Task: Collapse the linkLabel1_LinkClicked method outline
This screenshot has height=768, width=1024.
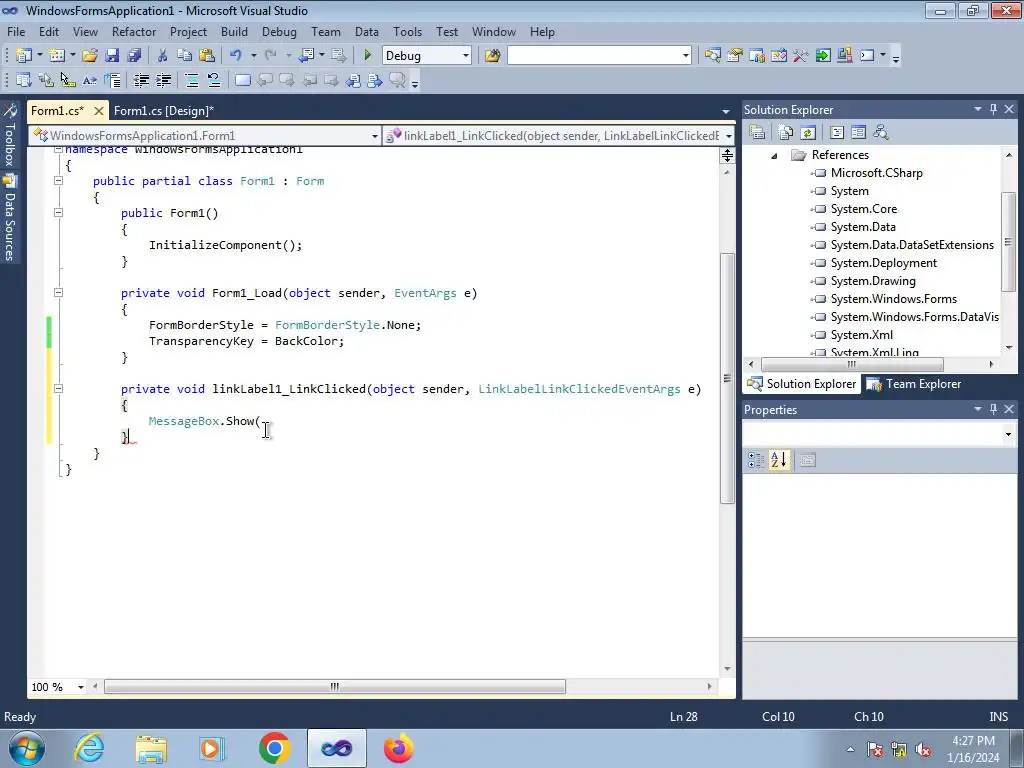Action: (58, 389)
